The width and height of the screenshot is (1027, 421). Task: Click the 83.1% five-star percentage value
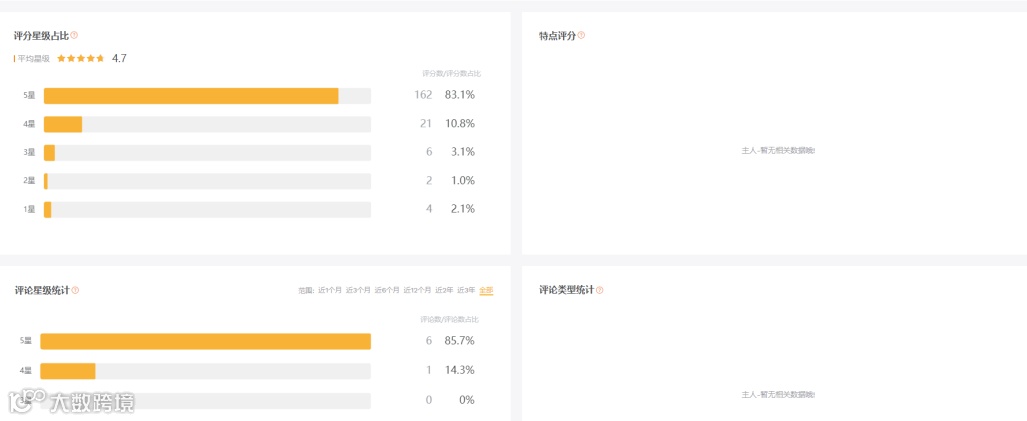(x=460, y=95)
